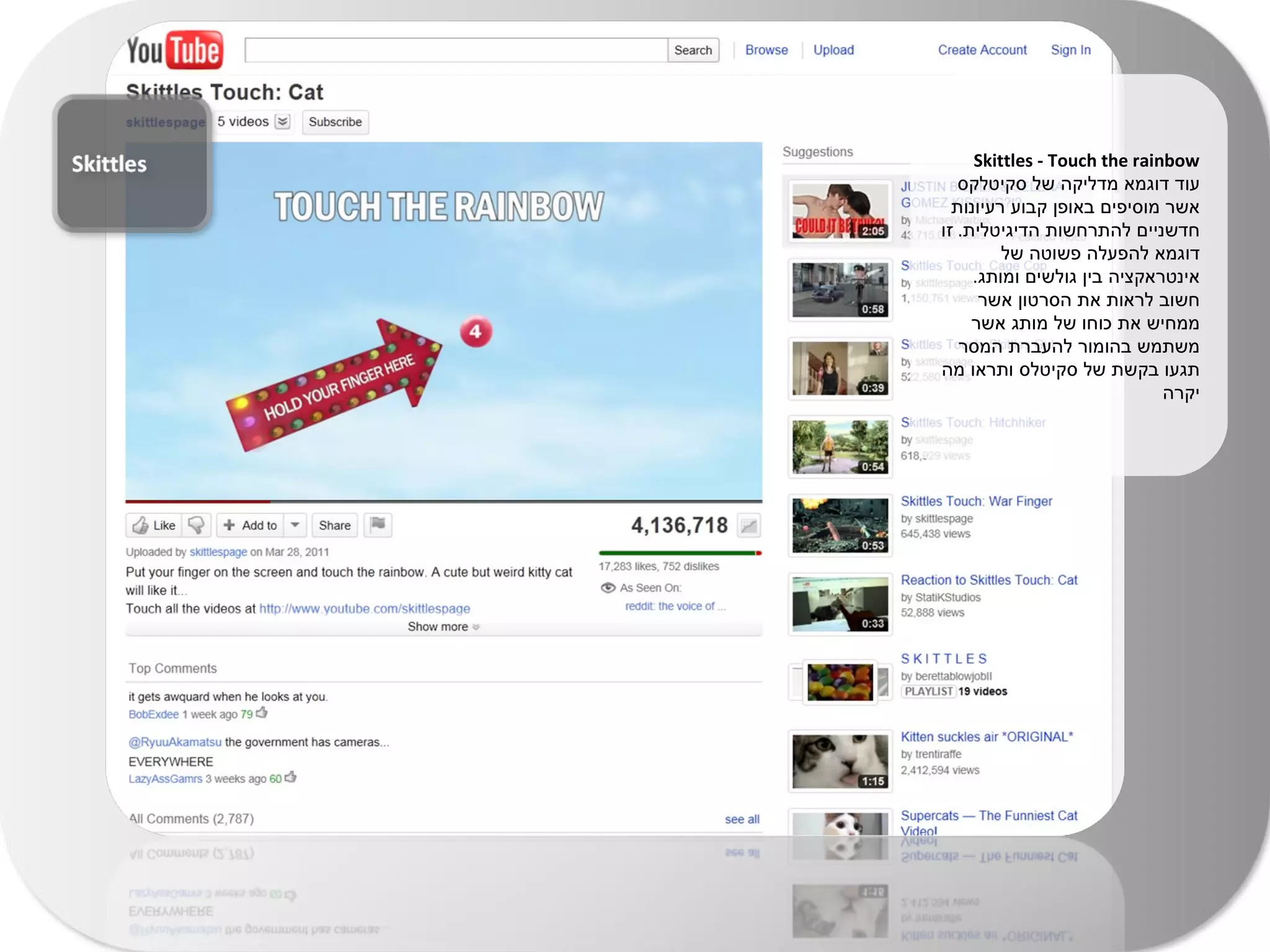The width and height of the screenshot is (1270, 952).
Task: Open the Add to dropdown arrow
Action: tap(295, 525)
